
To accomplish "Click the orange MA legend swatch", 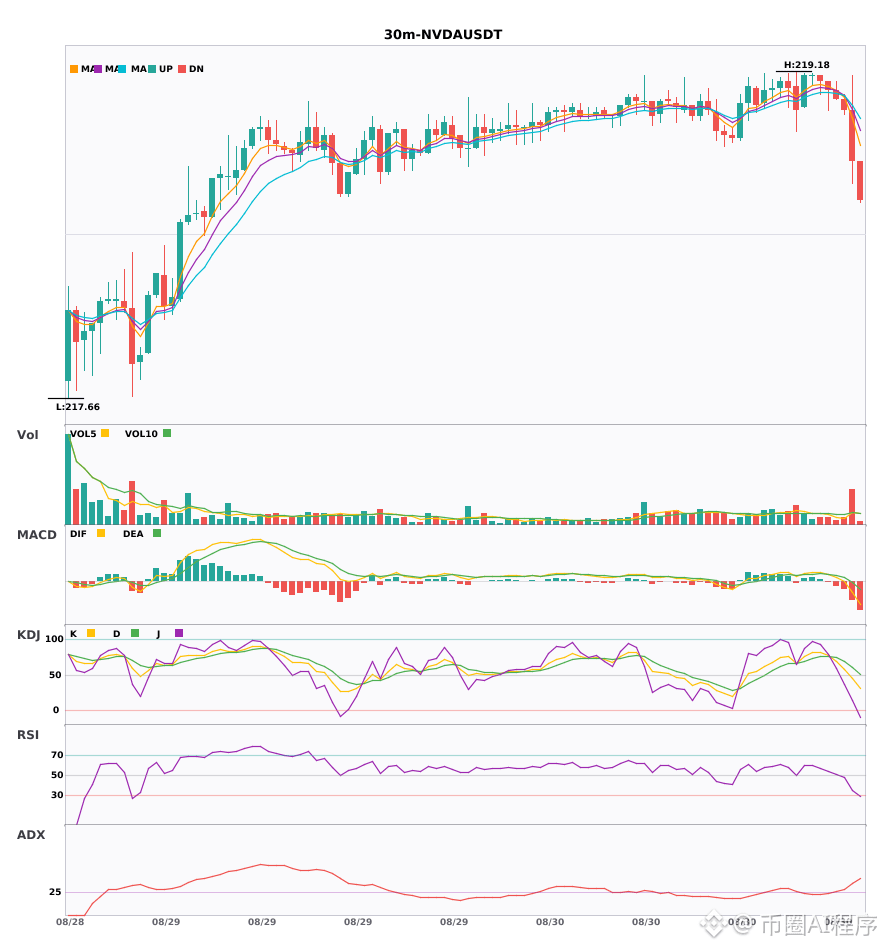I will coord(74,69).
